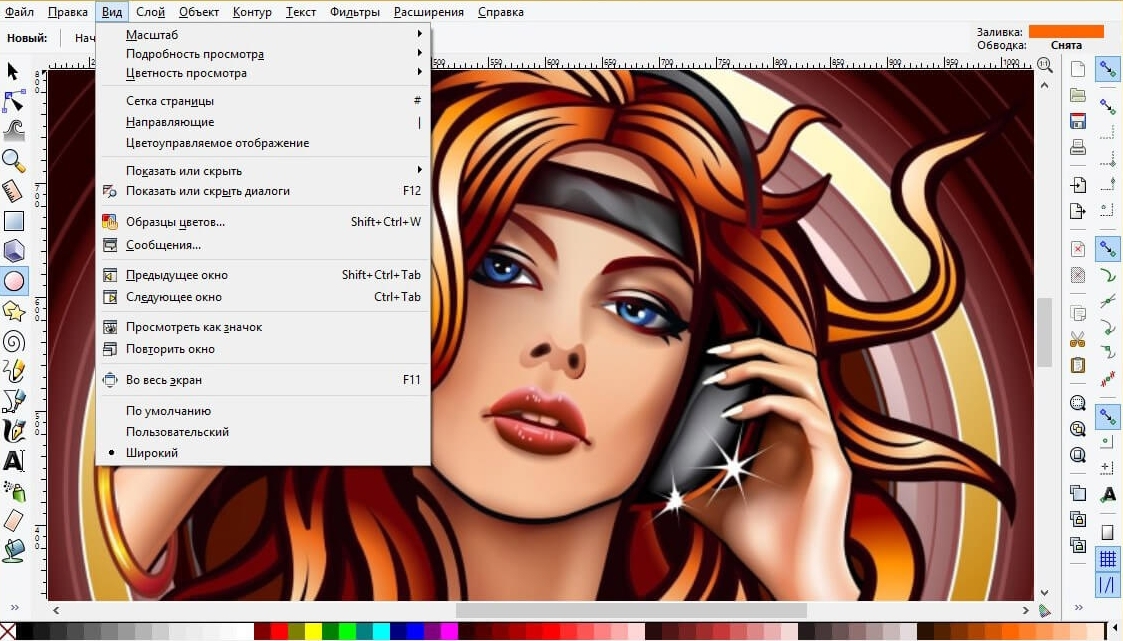Screen dimensions: 1123x641
Task: Choose Повторить окно duplicate window
Action: point(263,350)
